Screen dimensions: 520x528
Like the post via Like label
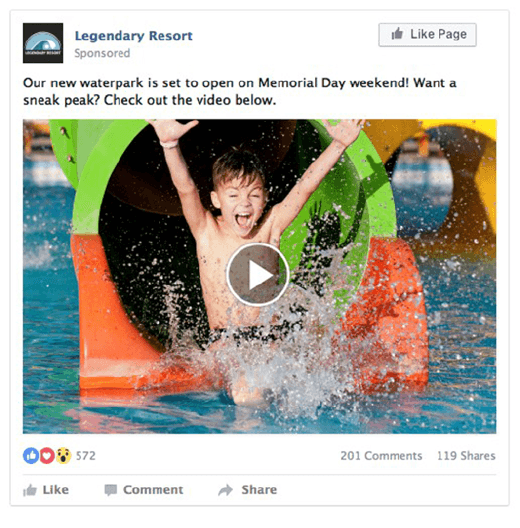click(x=56, y=489)
